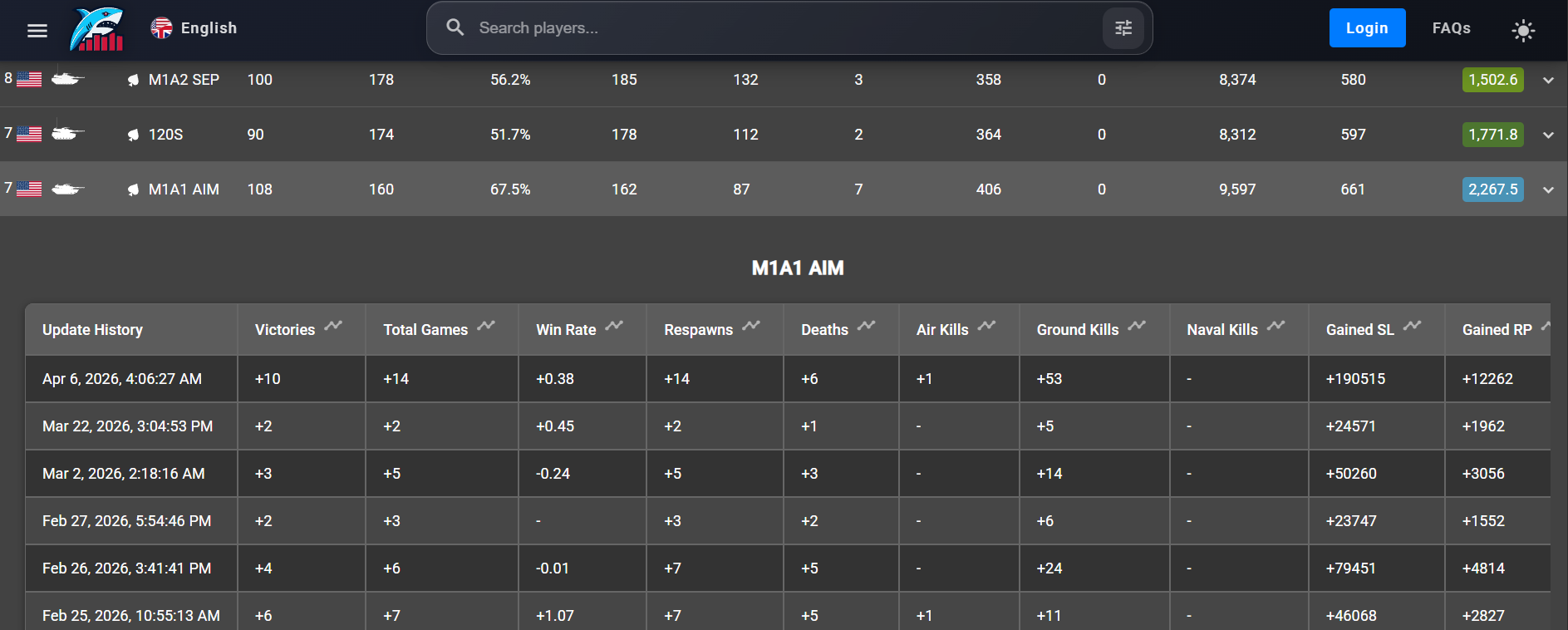1568x630 pixels.
Task: Click the Win Rate header label
Action: (566, 330)
